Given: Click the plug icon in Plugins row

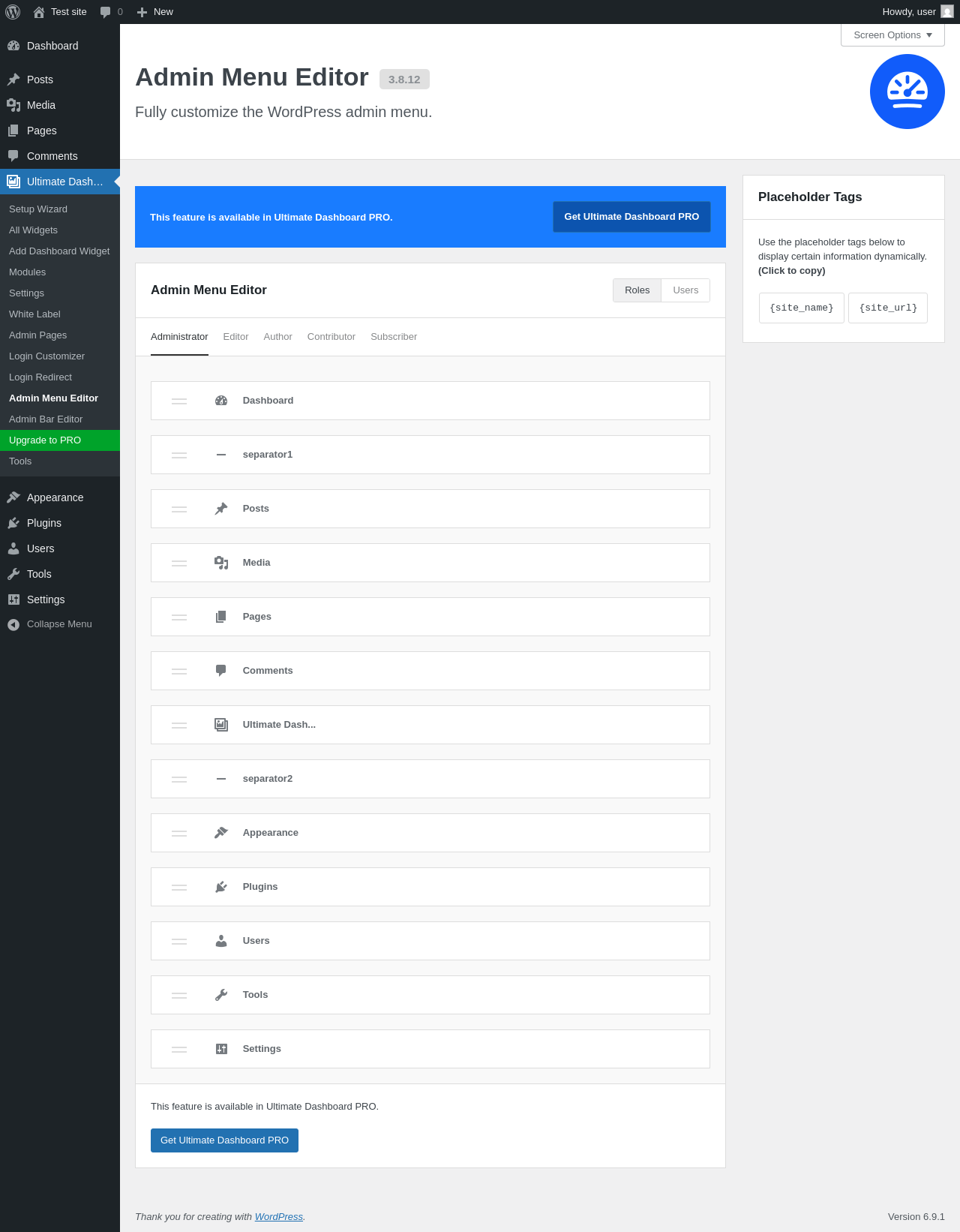Looking at the screenshot, I should click(221, 887).
